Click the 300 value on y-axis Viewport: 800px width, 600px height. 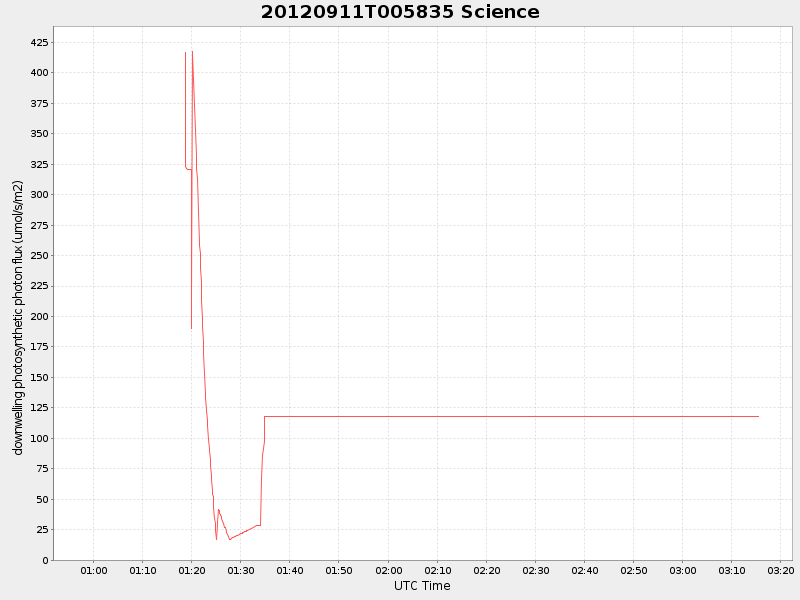point(39,194)
